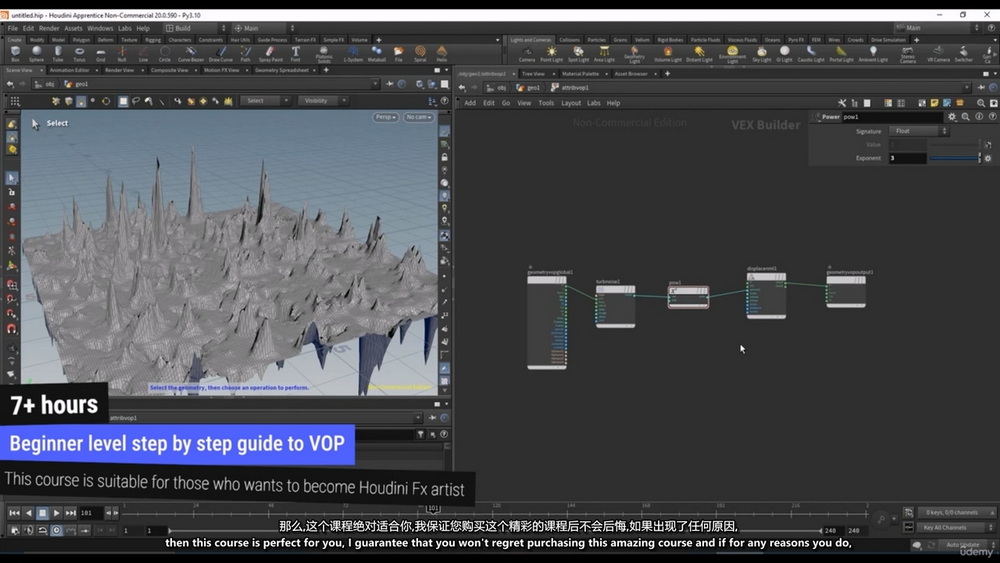
Task: Switch to the Geometry Spreadsheet tab
Action: 282,70
